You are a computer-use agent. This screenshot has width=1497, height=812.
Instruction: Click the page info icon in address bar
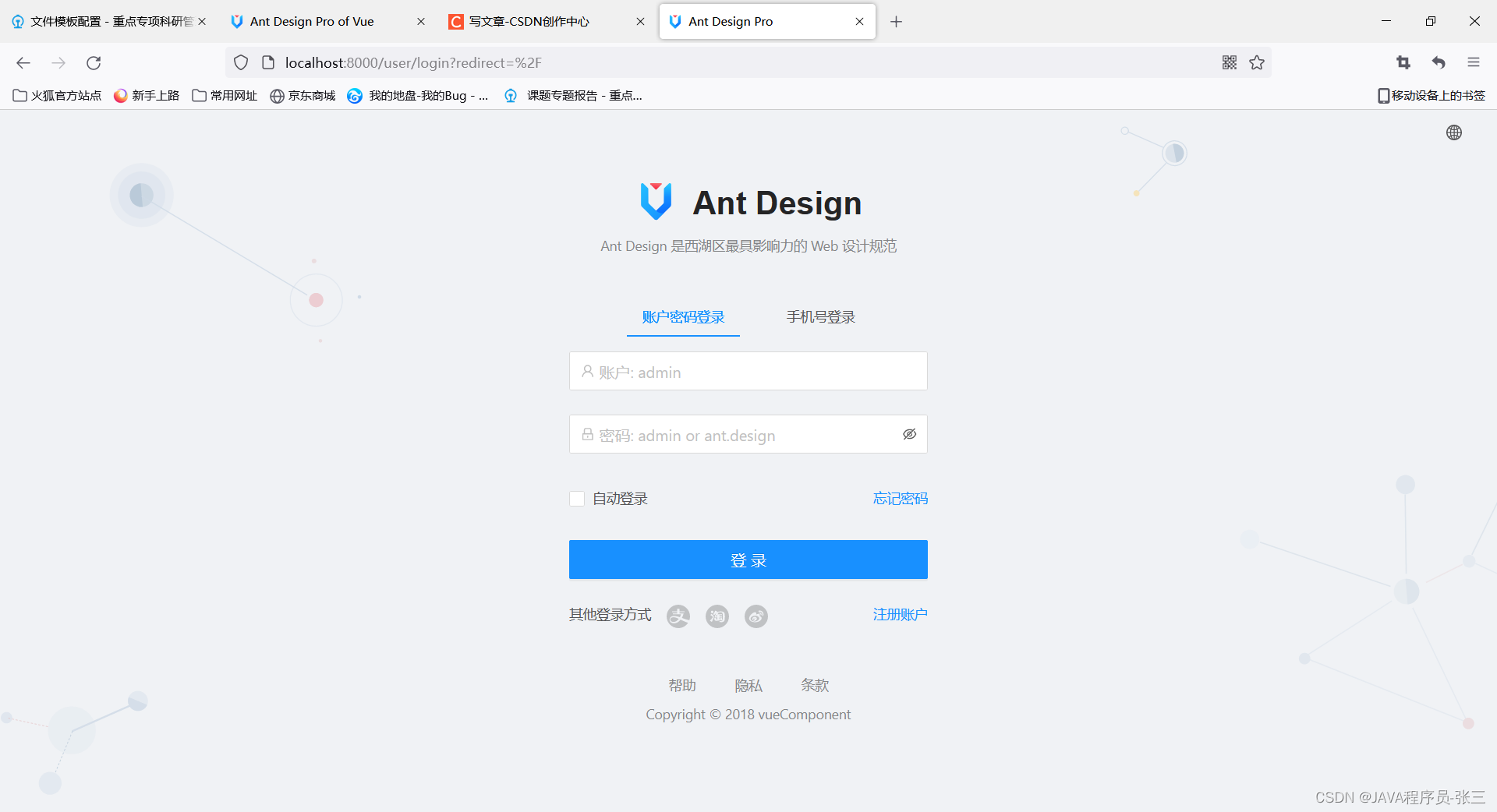[268, 62]
